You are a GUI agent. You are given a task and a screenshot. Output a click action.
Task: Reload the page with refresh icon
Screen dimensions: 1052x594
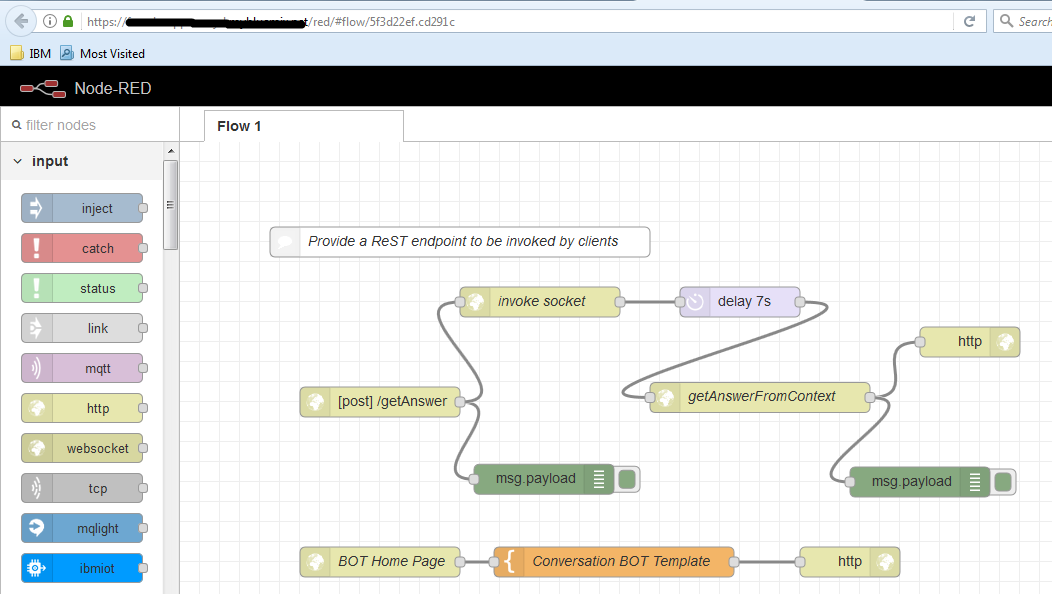pos(969,21)
